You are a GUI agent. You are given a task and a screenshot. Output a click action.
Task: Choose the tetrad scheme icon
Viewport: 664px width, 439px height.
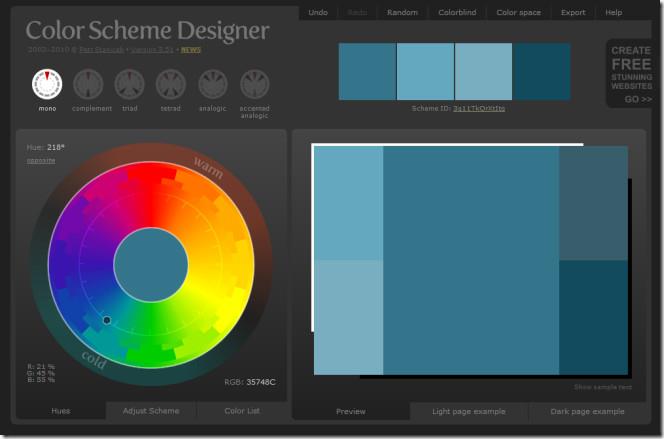click(x=171, y=84)
